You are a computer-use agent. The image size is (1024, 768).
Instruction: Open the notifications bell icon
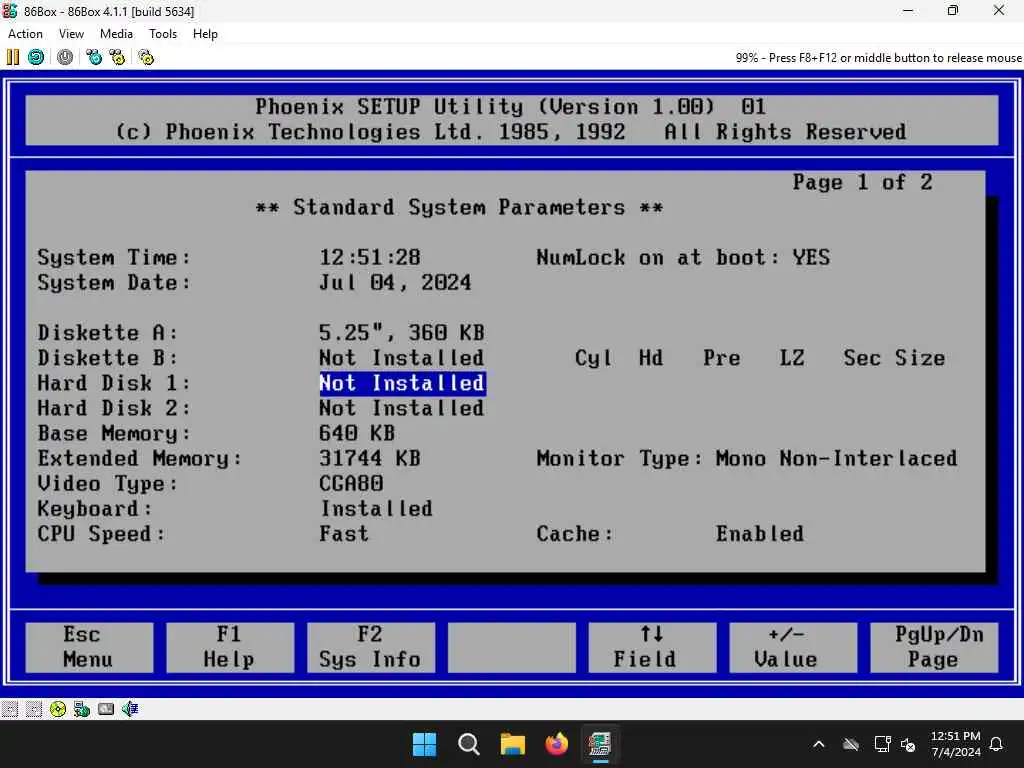pos(997,744)
